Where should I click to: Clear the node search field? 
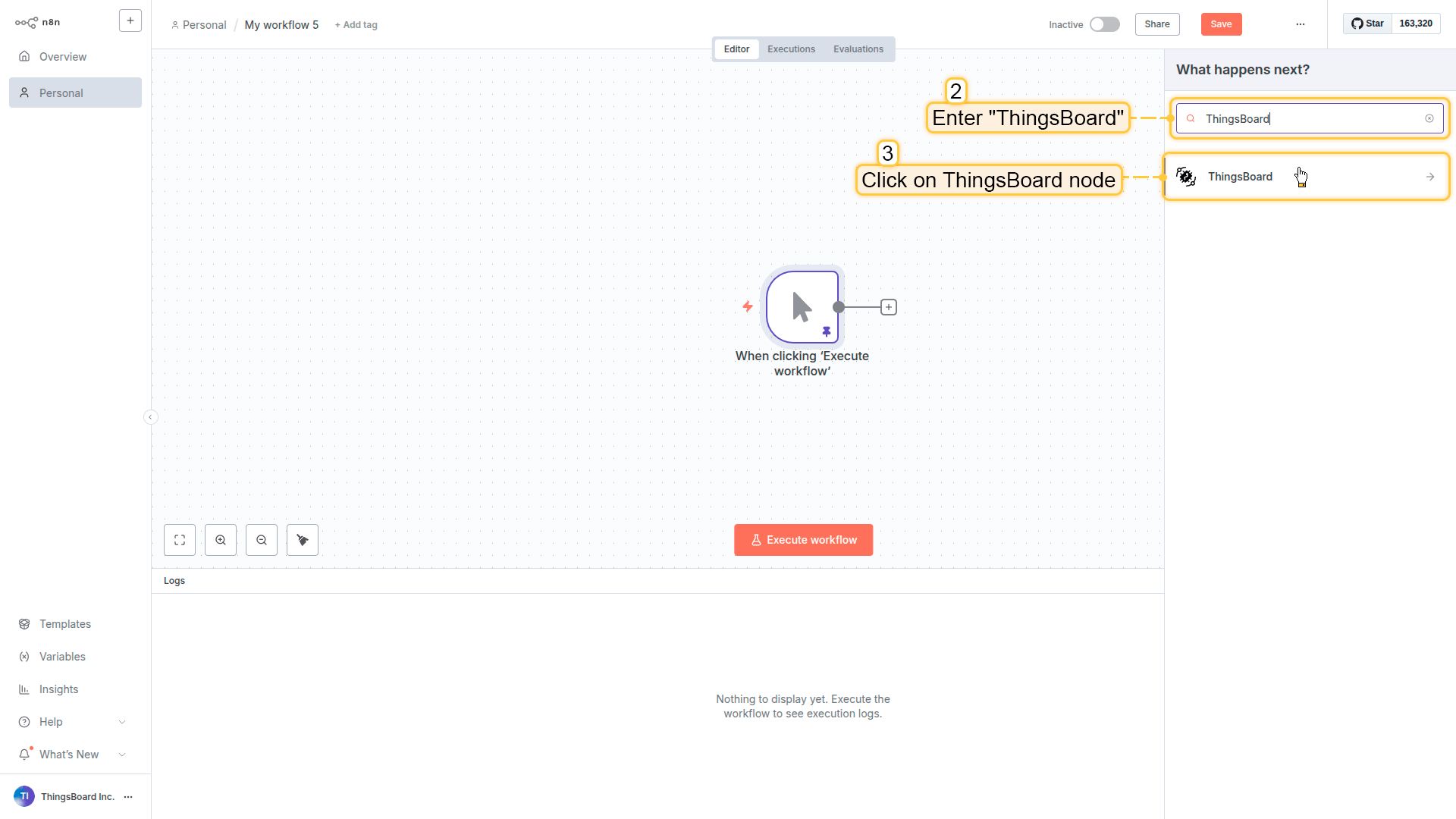[1429, 118]
